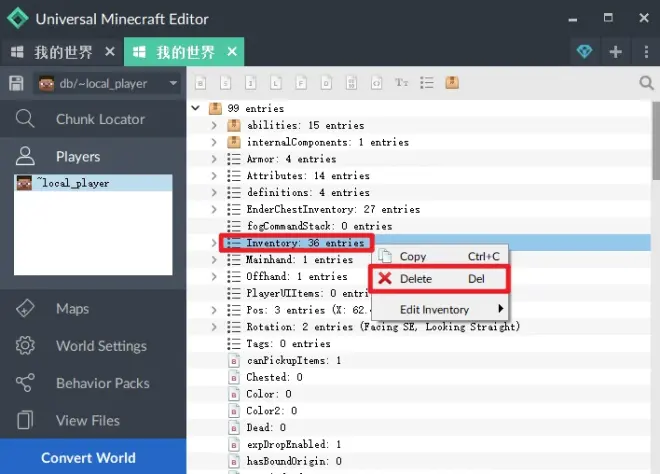Screen dimensions: 660x474
Task: Open the three-dot overflow menu
Action: [646, 52]
